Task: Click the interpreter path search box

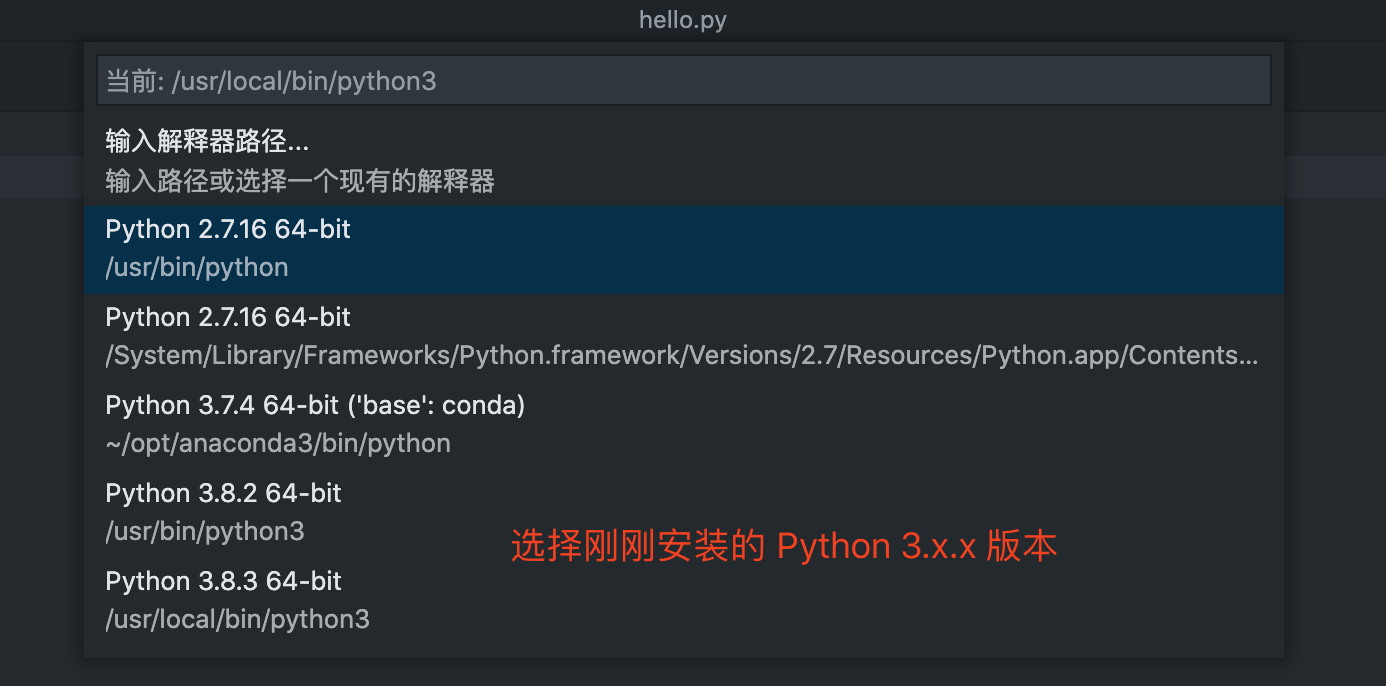Action: 683,81
